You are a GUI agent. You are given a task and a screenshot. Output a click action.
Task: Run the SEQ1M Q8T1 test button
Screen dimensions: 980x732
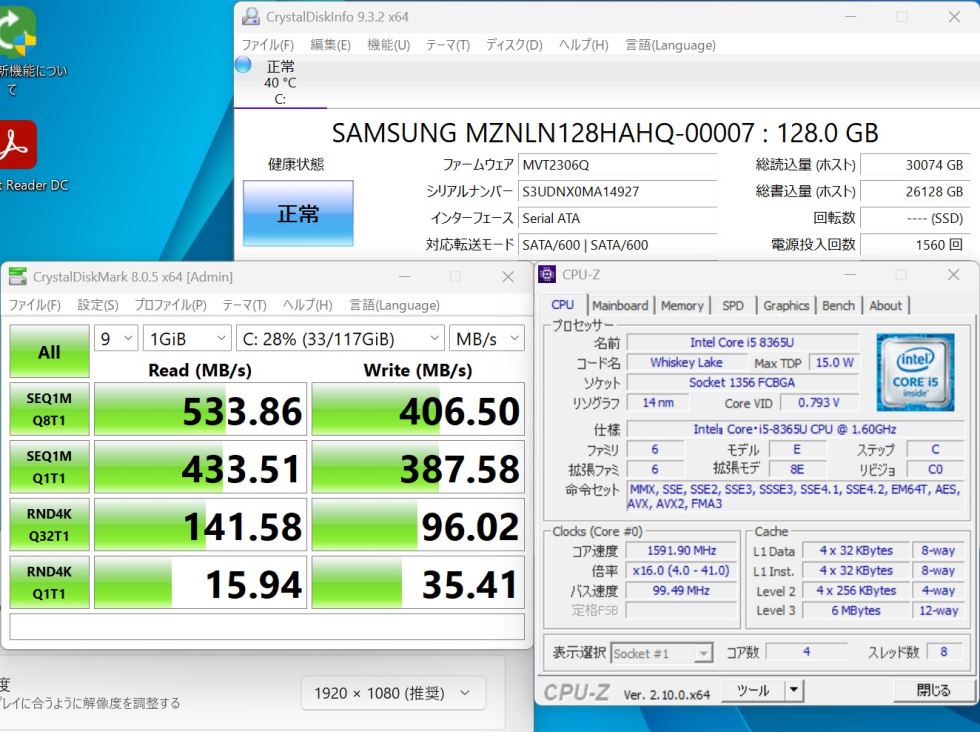(x=49, y=409)
